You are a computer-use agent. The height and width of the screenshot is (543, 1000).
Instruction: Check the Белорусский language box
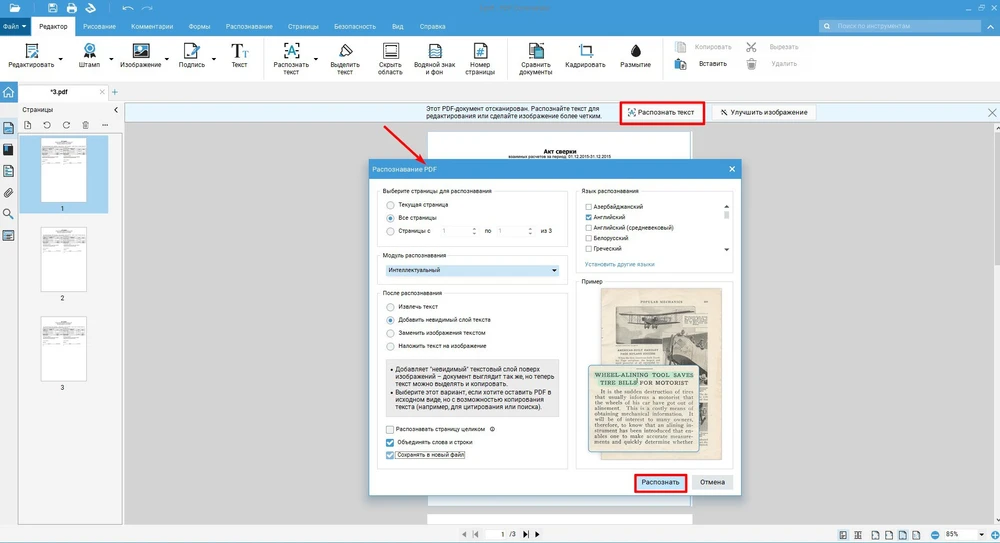click(589, 238)
